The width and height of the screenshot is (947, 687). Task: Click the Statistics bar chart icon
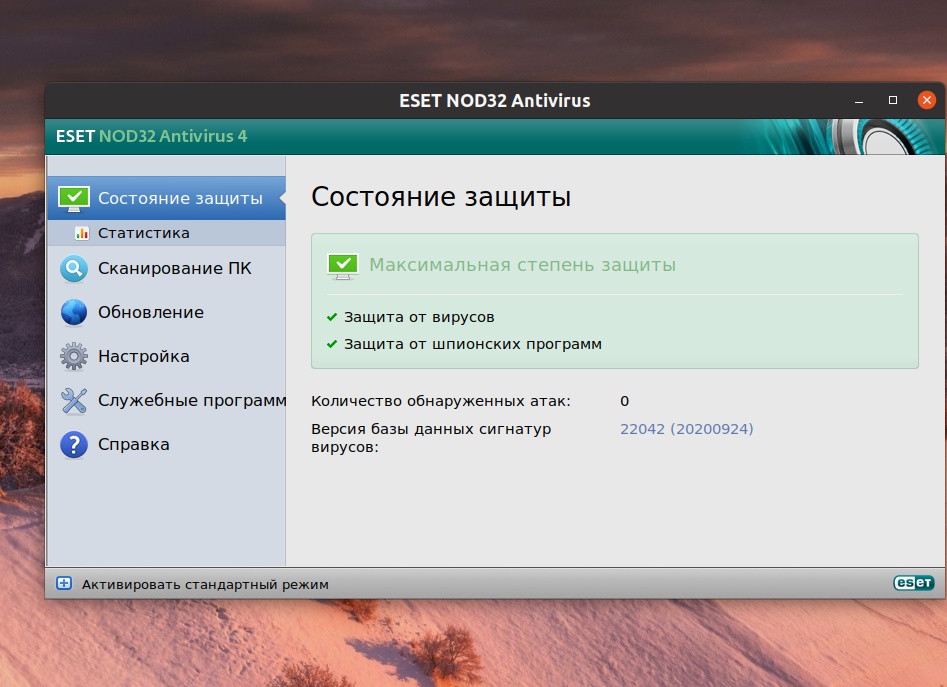click(82, 233)
